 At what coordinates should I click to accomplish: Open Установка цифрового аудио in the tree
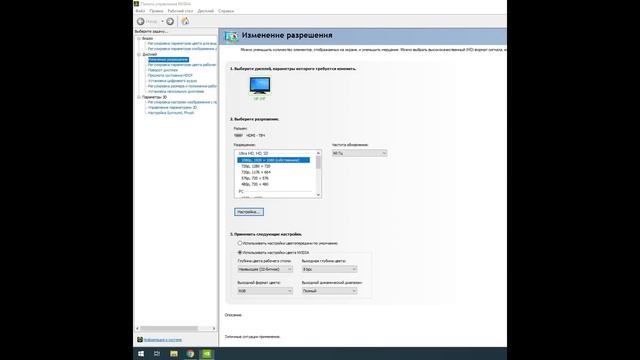(x=172, y=81)
